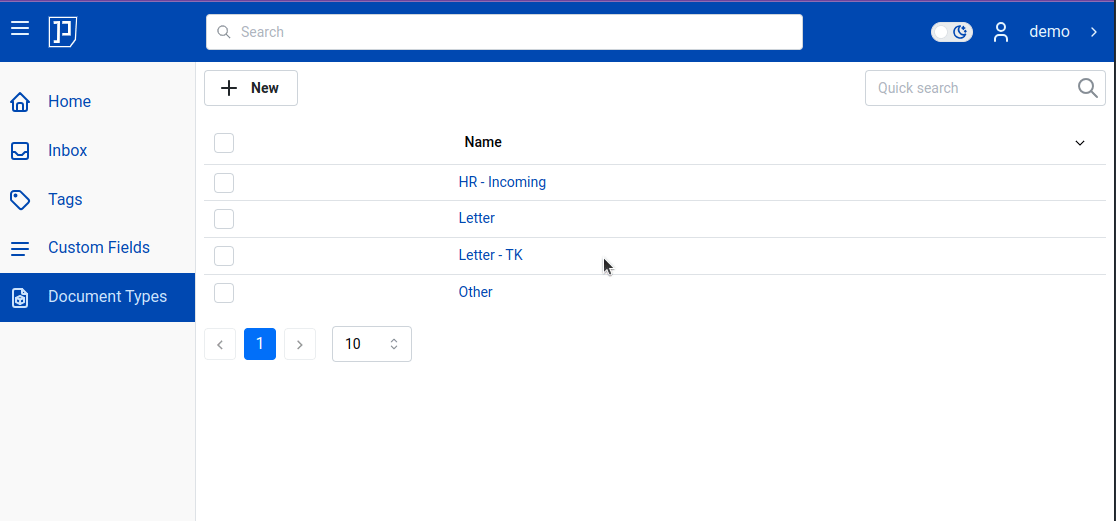Click the demo username text
Viewport: 1116px width, 521px height.
pos(1049,32)
